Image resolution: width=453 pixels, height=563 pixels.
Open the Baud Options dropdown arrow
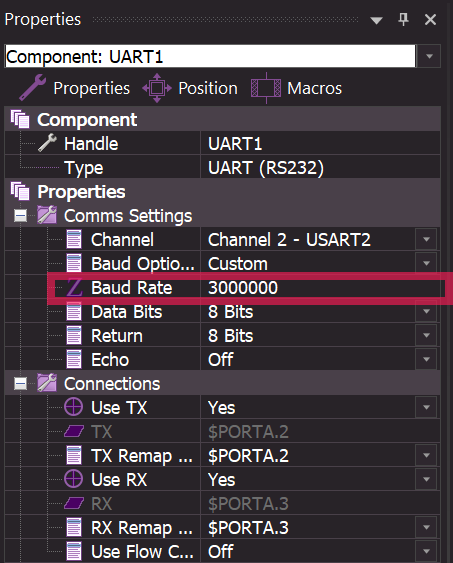[426, 263]
